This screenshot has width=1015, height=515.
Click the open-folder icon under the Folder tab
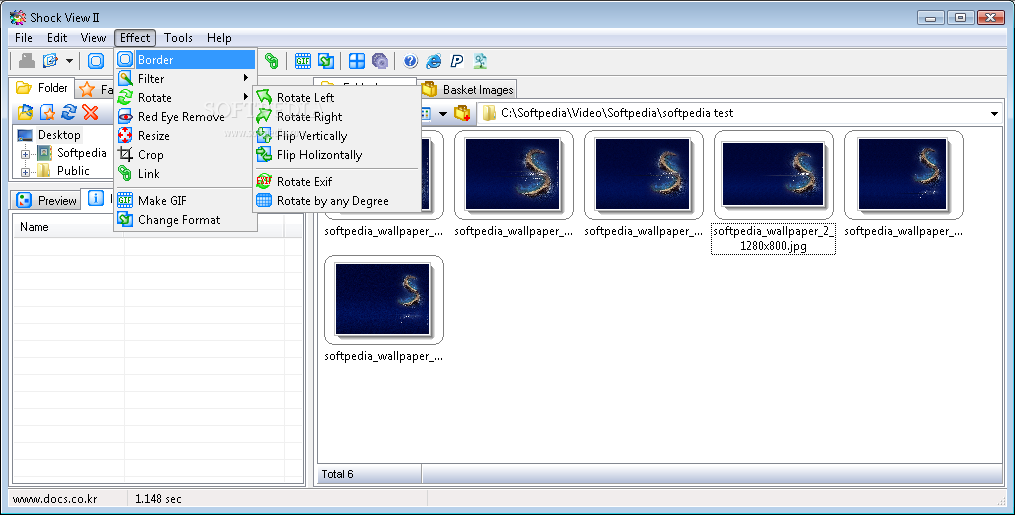pyautogui.click(x=25, y=112)
